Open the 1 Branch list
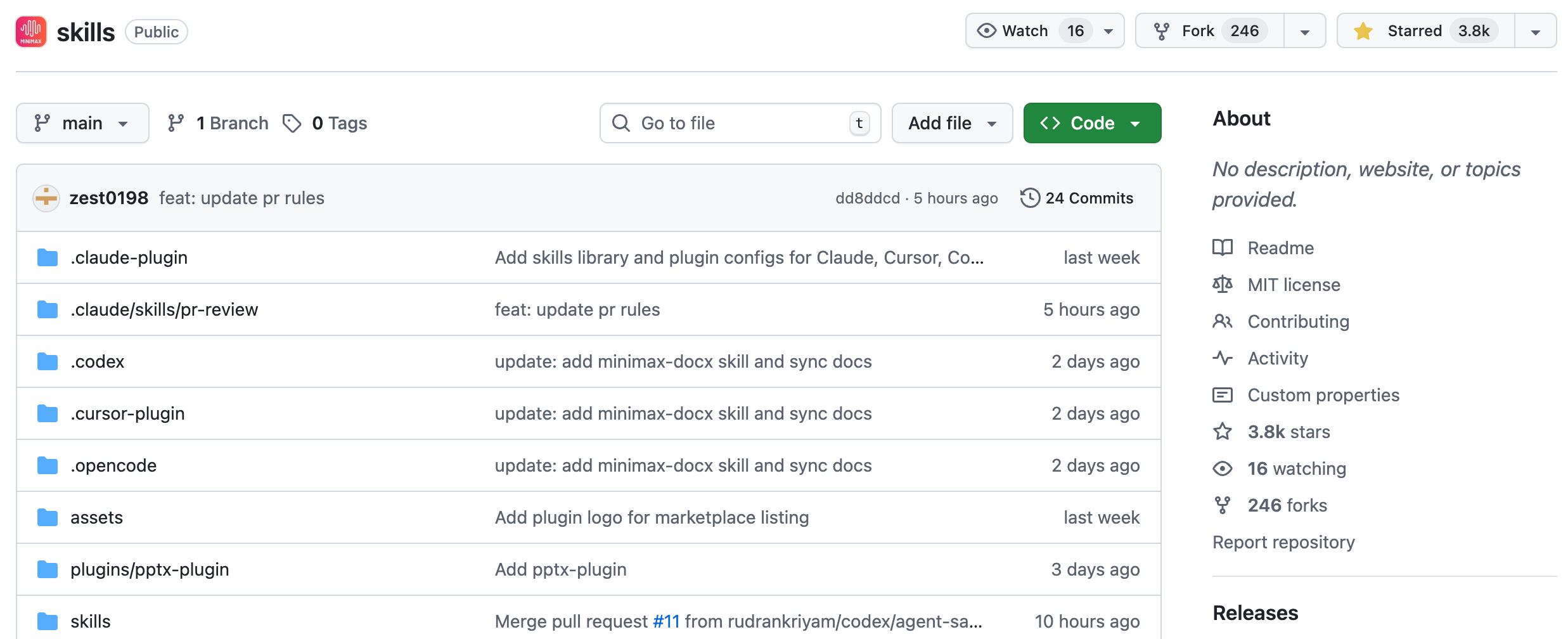 (219, 123)
